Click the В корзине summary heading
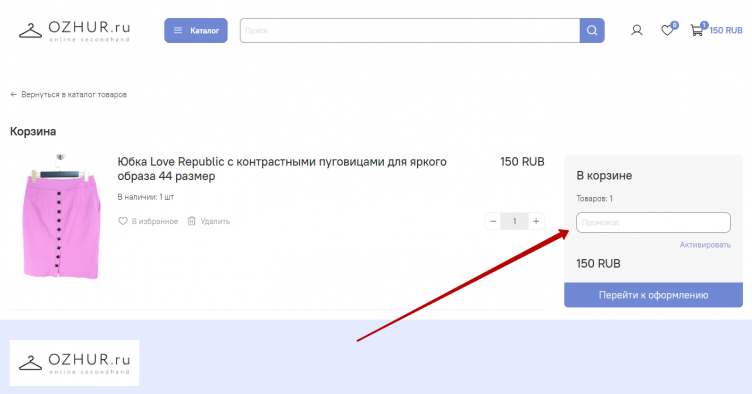 tap(604, 175)
